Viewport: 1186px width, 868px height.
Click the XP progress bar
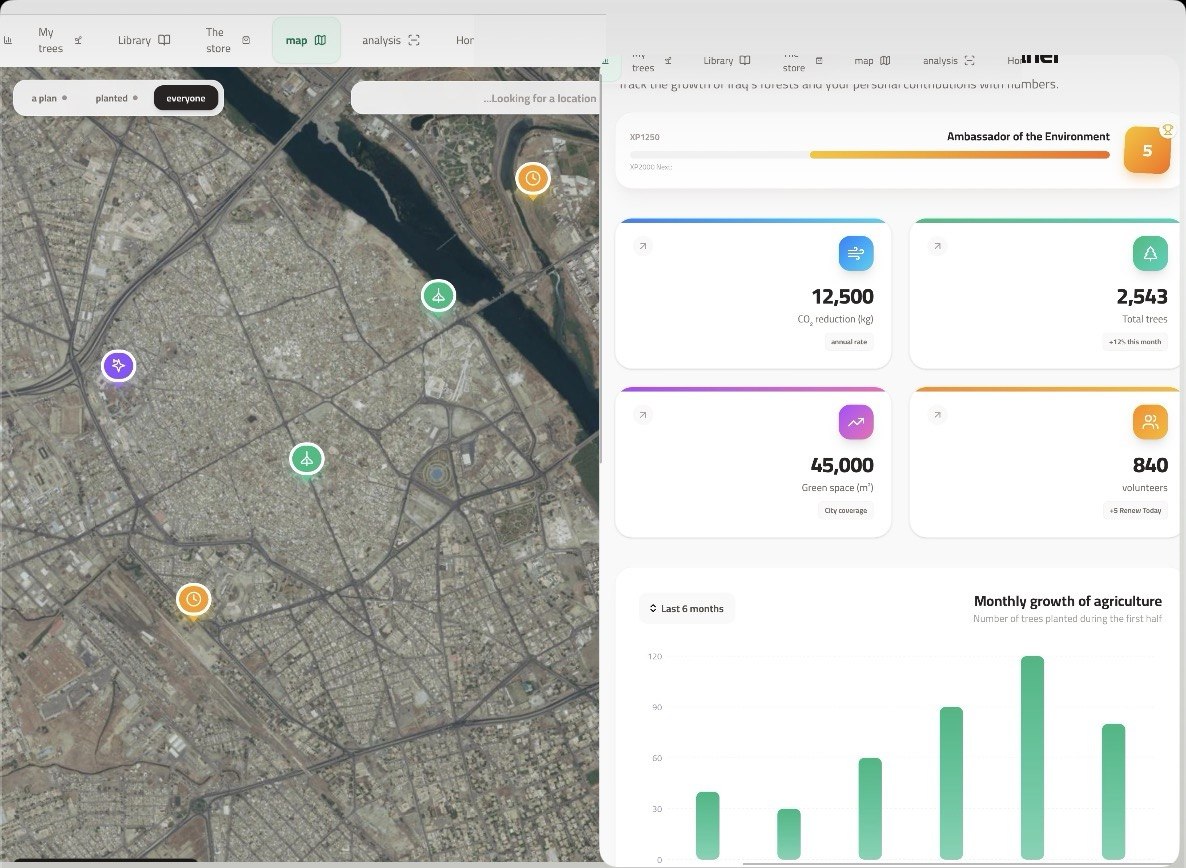[870, 155]
